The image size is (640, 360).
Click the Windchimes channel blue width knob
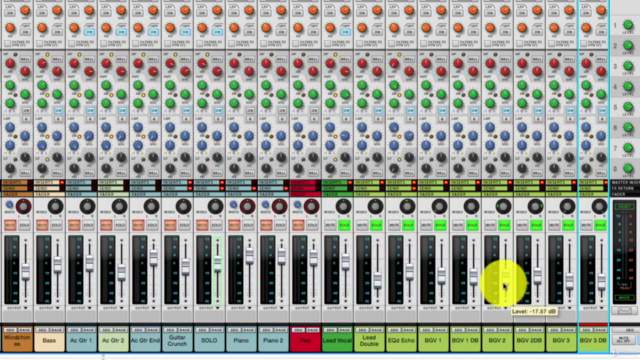(9, 204)
